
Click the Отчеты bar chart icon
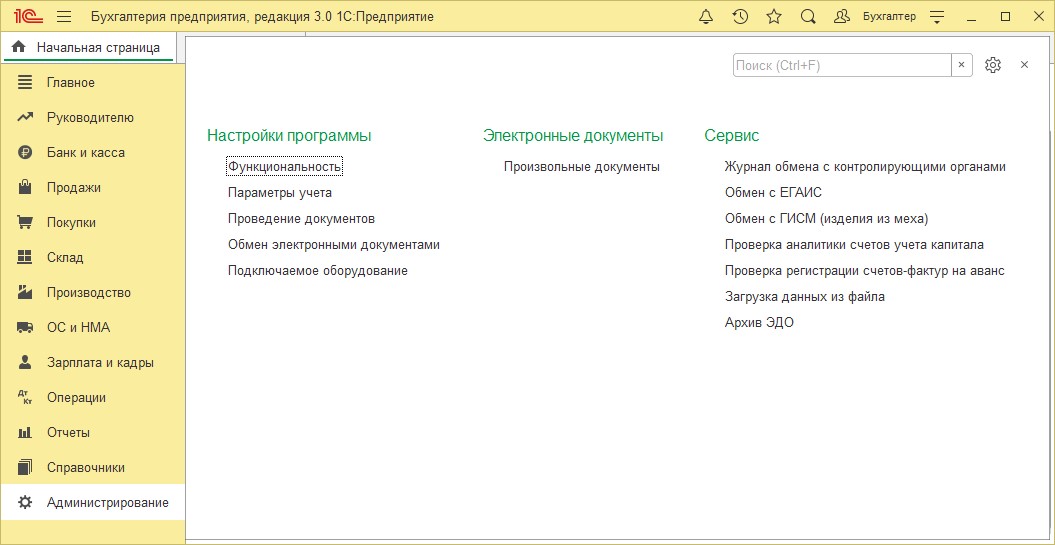click(x=25, y=433)
